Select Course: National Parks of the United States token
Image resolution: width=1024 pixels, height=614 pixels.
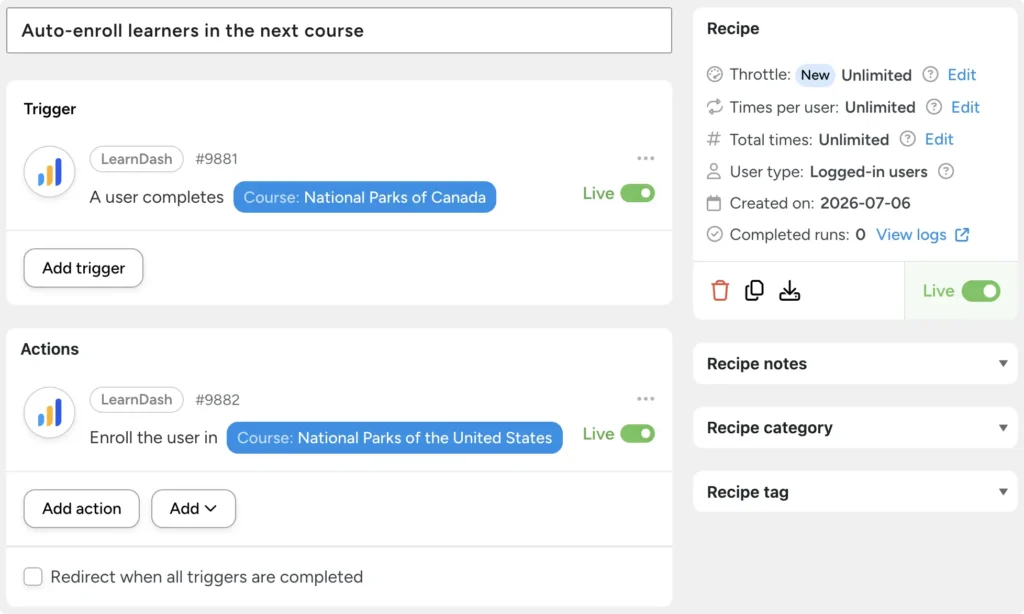coord(394,438)
